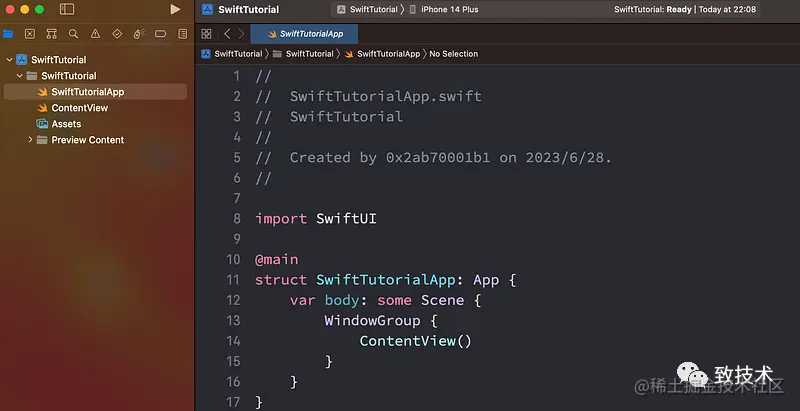The image size is (800, 411).
Task: Open the Source Control navigator
Action: click(30, 34)
